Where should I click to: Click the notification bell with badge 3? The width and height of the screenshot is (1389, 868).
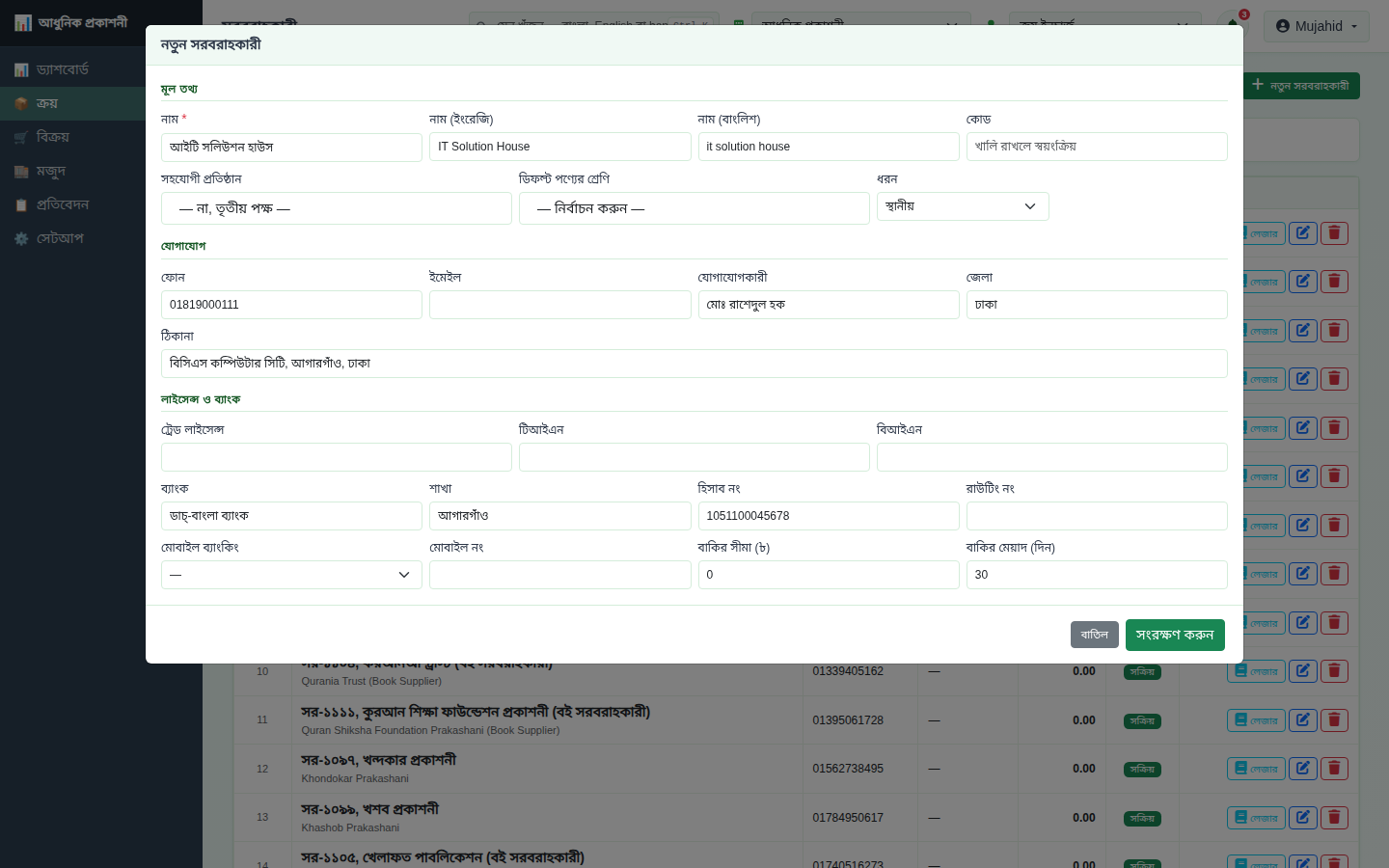coord(1233,25)
